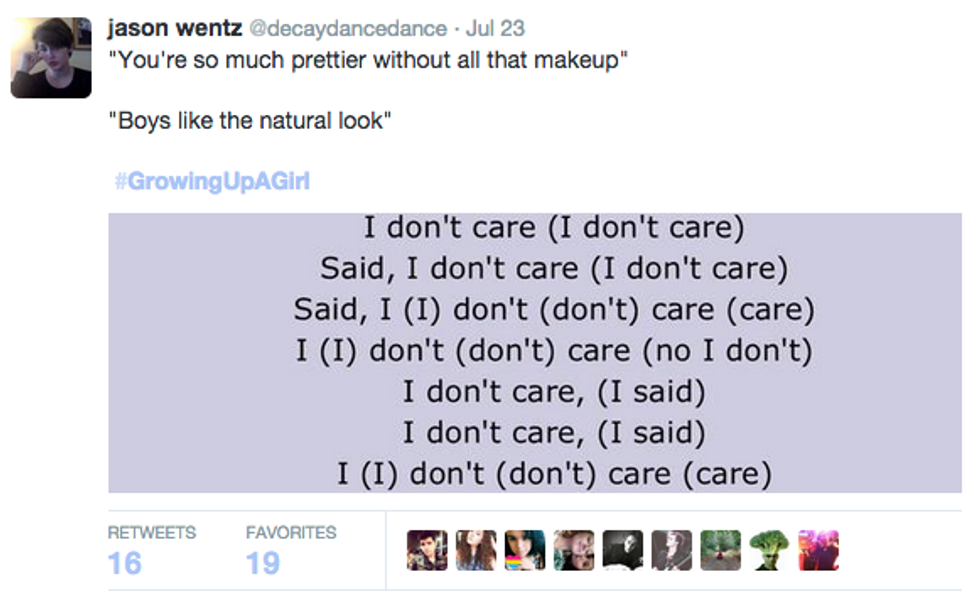Screen dimensions: 980x602
Task: View the 16 retweets count
Action: 125,563
